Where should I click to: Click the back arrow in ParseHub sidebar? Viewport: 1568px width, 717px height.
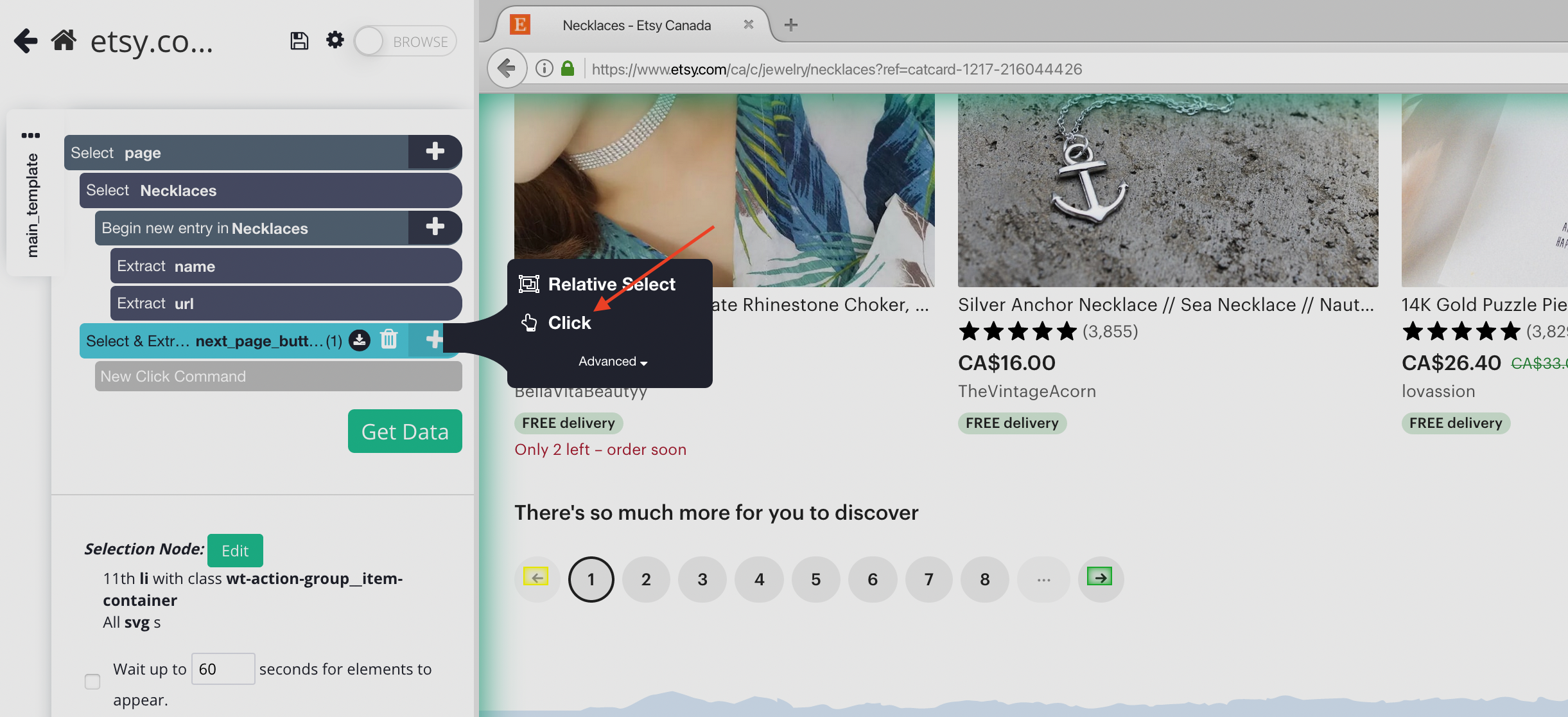click(x=26, y=41)
